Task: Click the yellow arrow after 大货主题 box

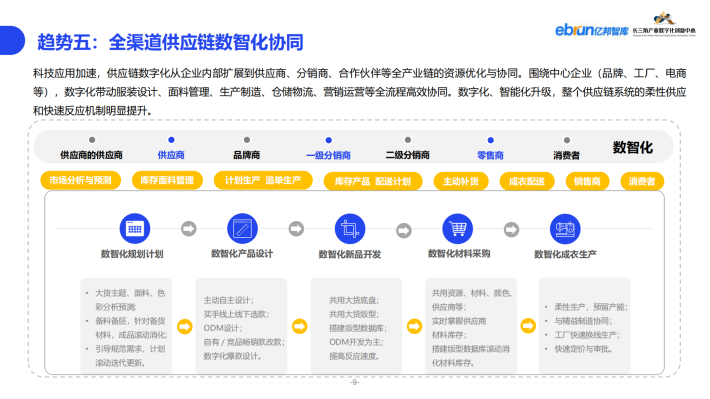Action: (185, 326)
